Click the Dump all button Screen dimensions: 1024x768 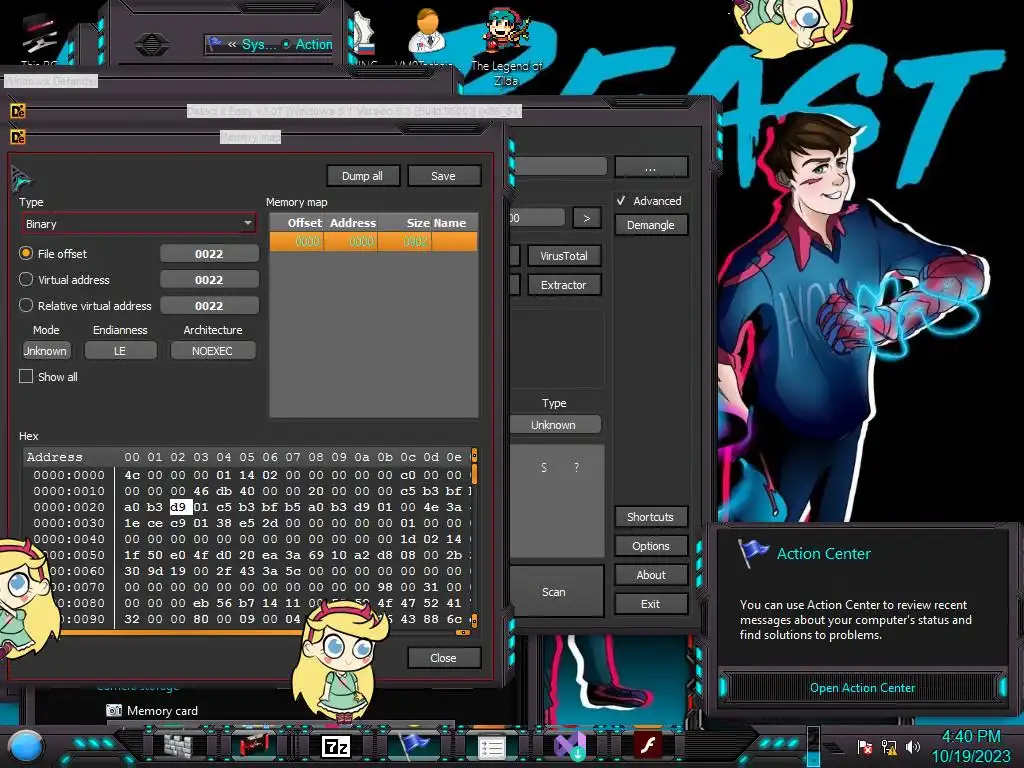pos(362,176)
